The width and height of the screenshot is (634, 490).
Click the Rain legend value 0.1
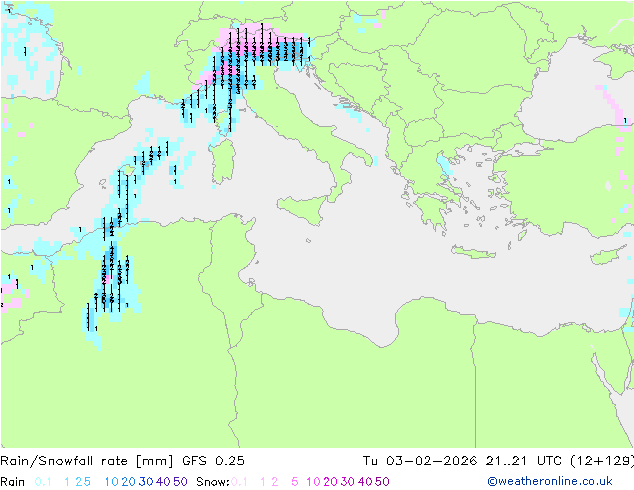click(43, 482)
